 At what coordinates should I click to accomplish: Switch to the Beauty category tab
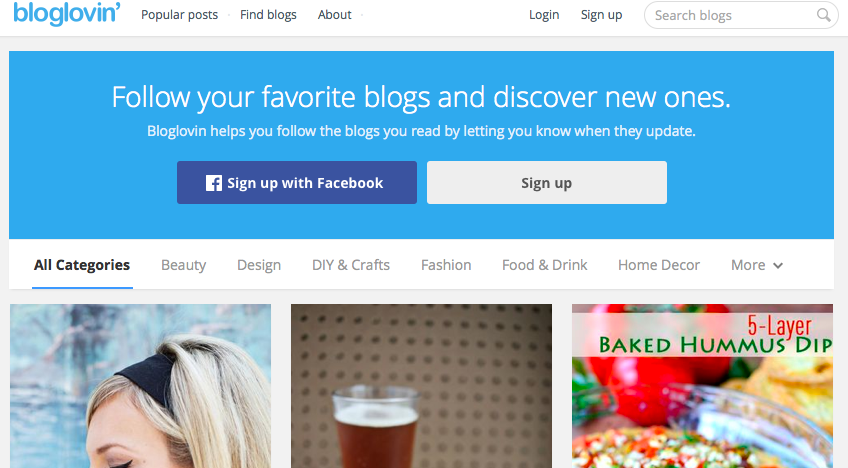(x=183, y=265)
